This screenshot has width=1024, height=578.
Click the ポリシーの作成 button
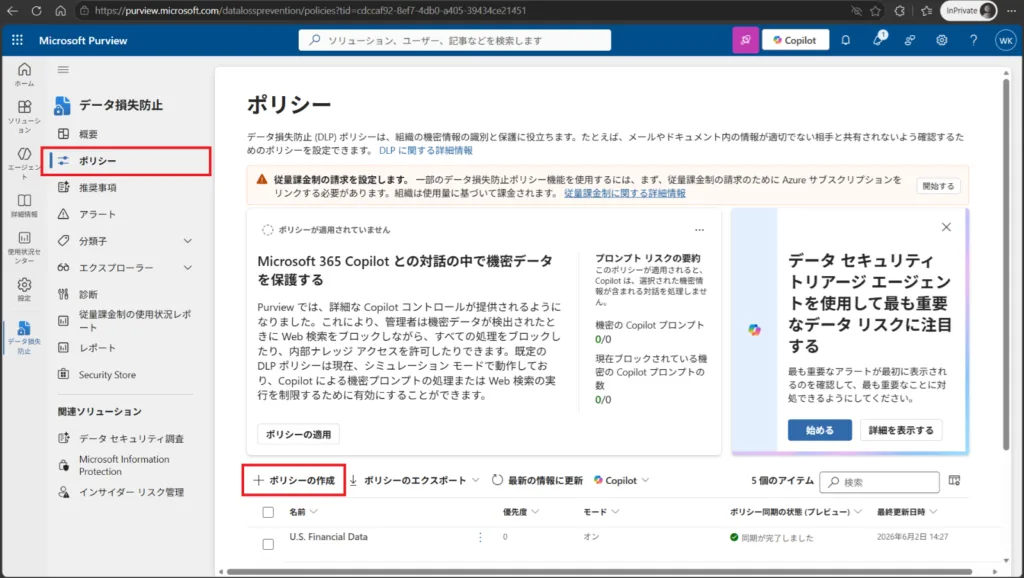pos(294,480)
